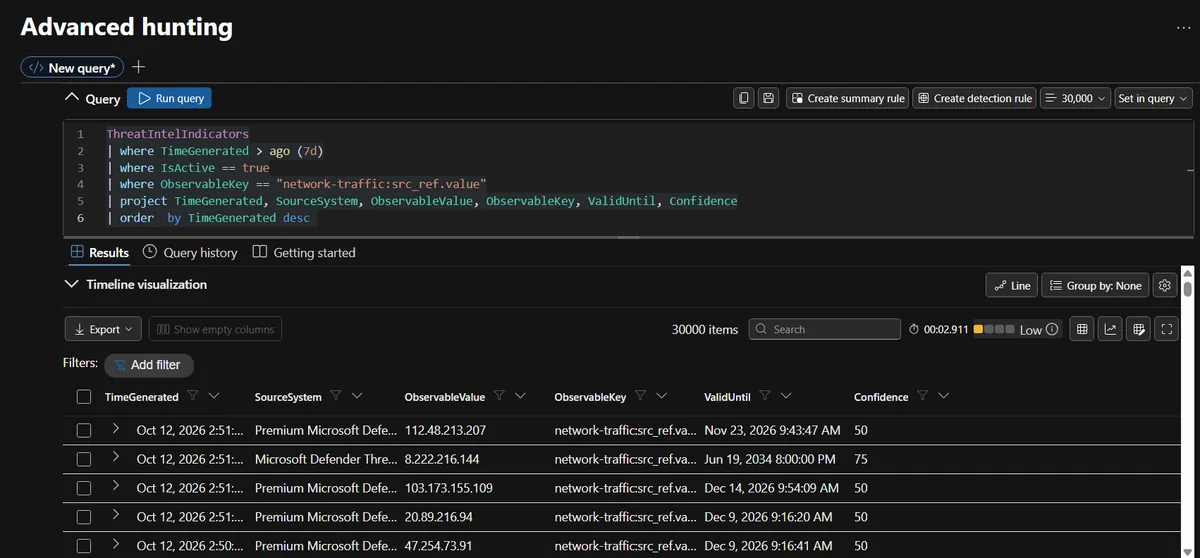Choose the Line chart type button

click(1011, 285)
